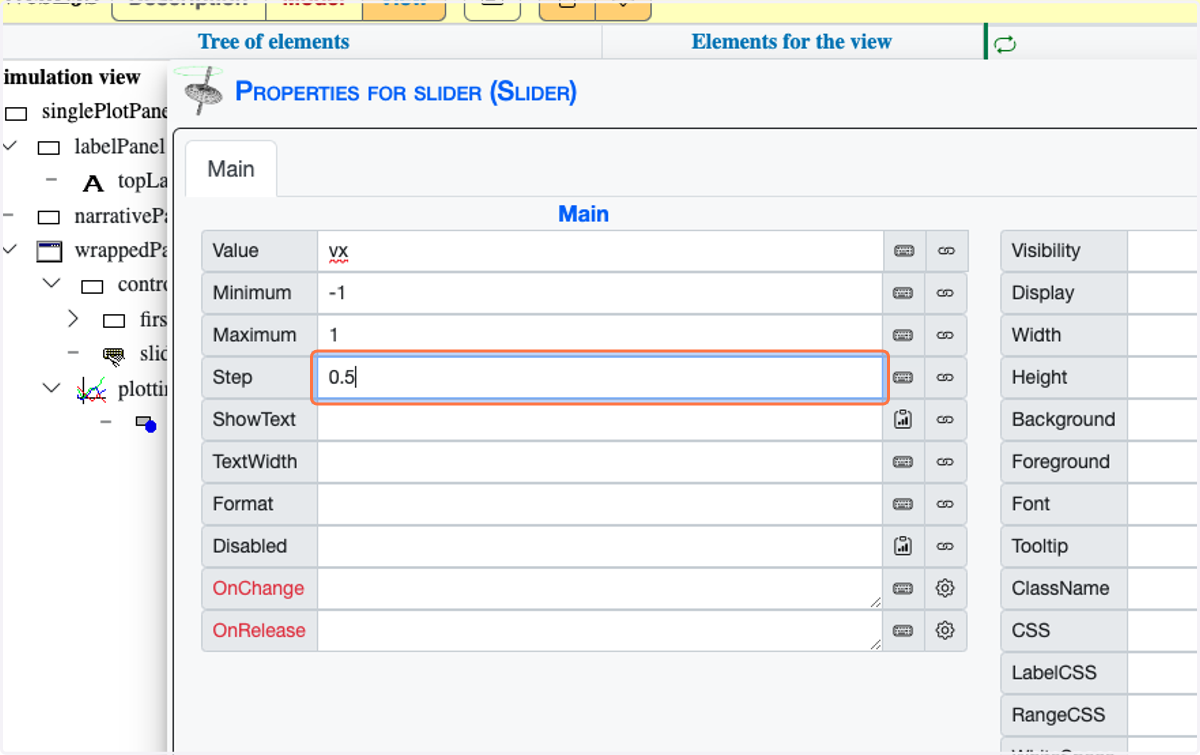Open the editor icon for the Maximum property

(904, 335)
